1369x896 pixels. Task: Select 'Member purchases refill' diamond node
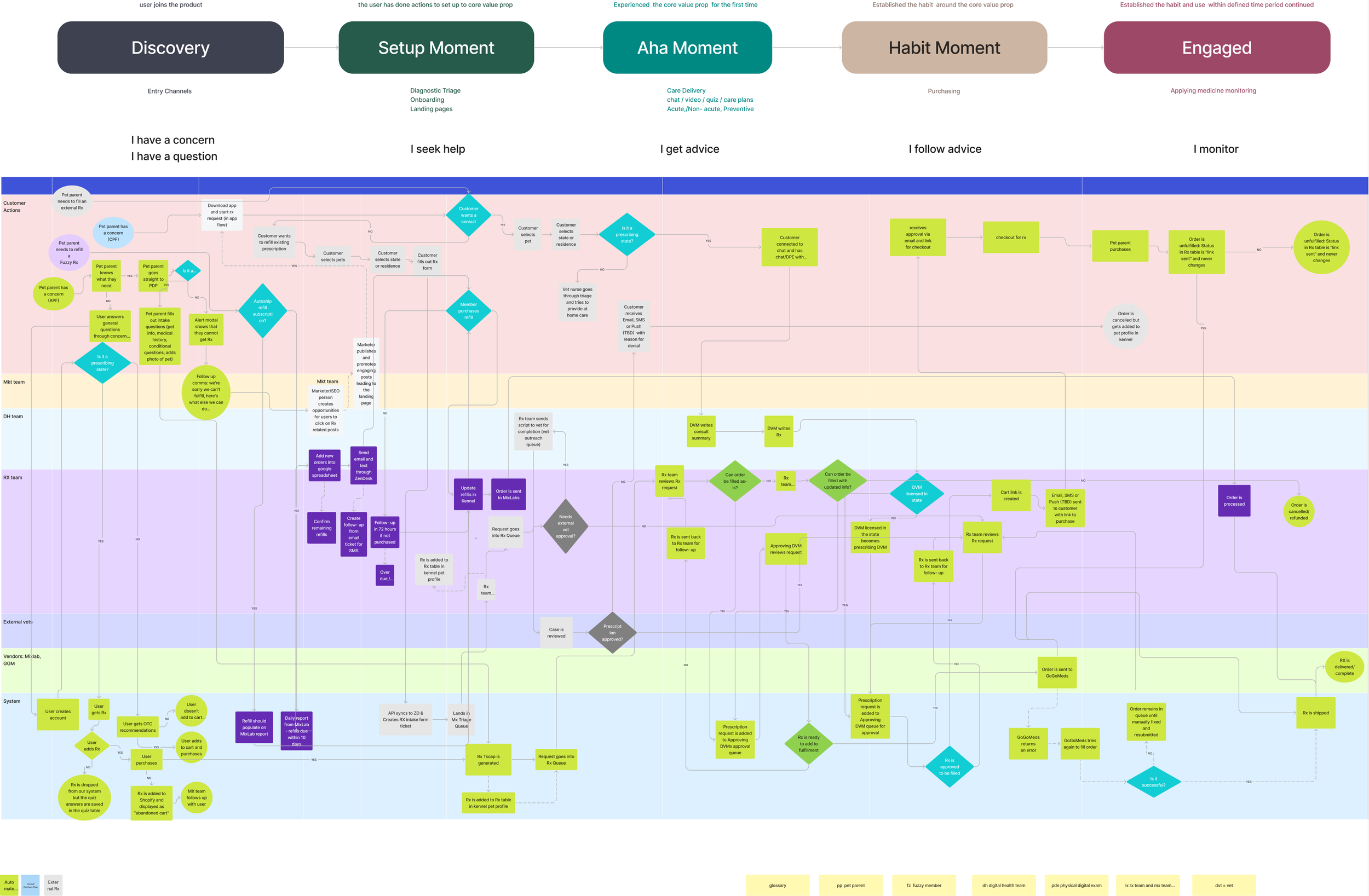[x=468, y=310]
